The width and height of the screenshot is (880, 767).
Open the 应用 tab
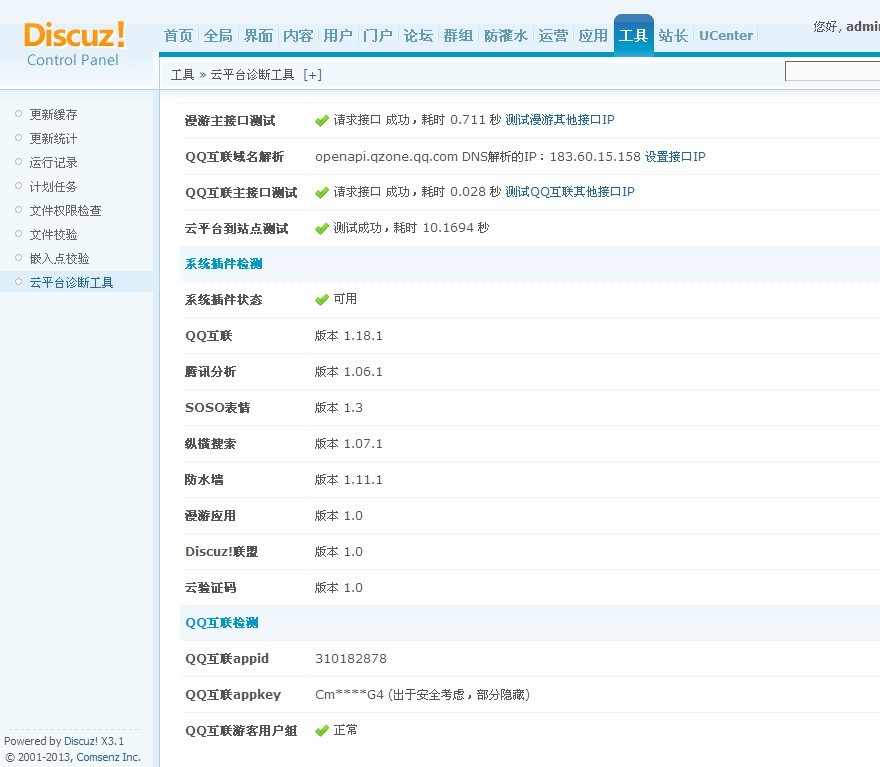pyautogui.click(x=593, y=36)
